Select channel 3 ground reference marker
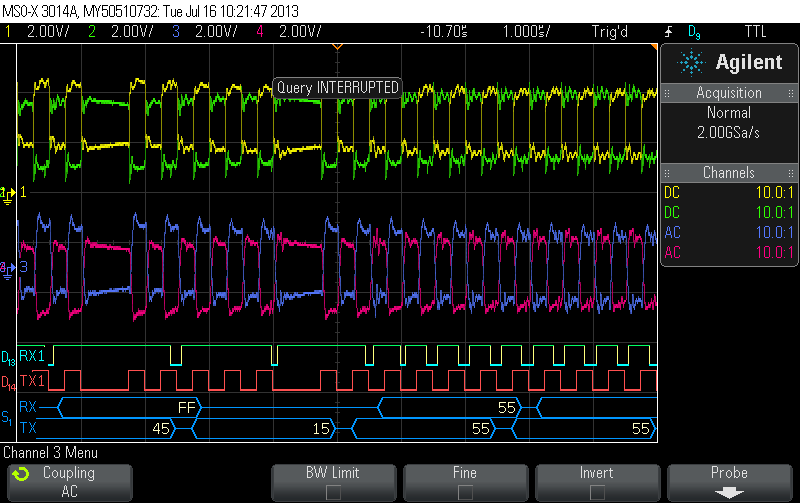 click(x=8, y=269)
